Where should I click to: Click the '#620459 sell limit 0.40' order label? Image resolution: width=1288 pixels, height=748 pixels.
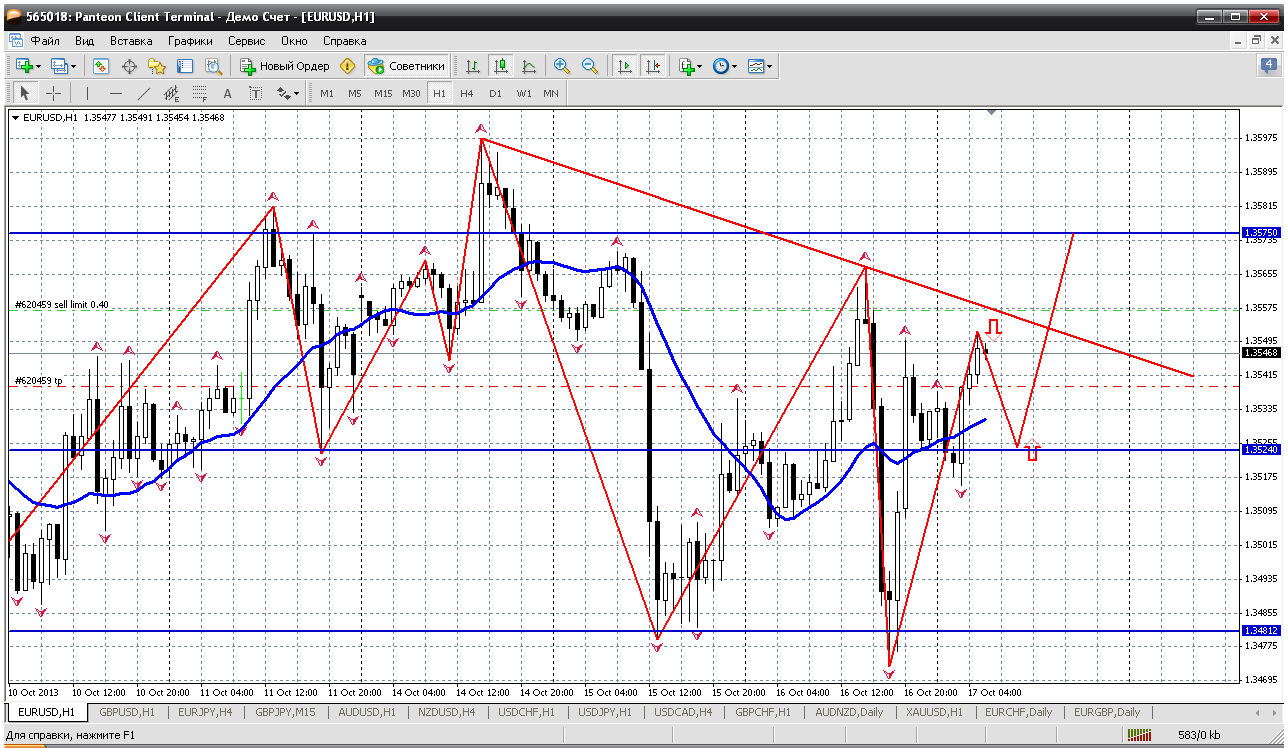[x=62, y=304]
